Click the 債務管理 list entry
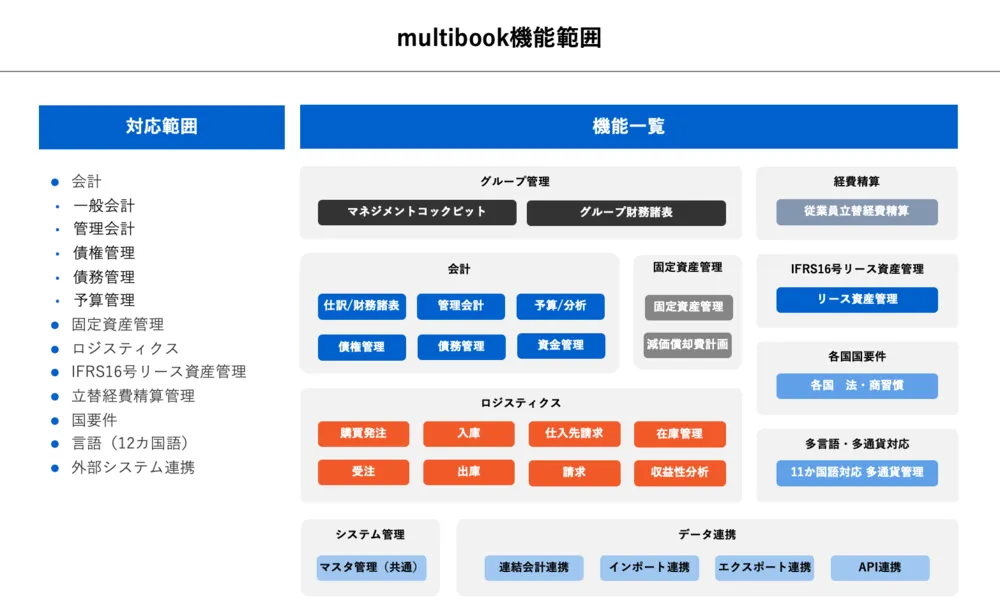 click(x=103, y=277)
